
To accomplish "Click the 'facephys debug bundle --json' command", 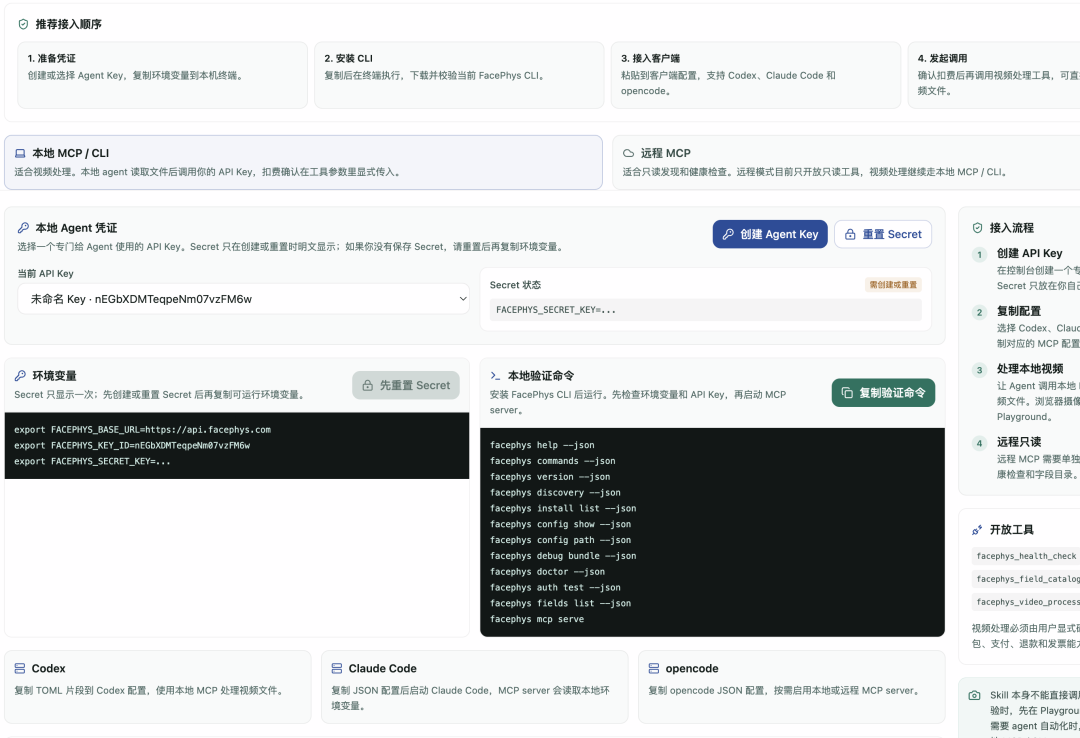I will pos(563,556).
